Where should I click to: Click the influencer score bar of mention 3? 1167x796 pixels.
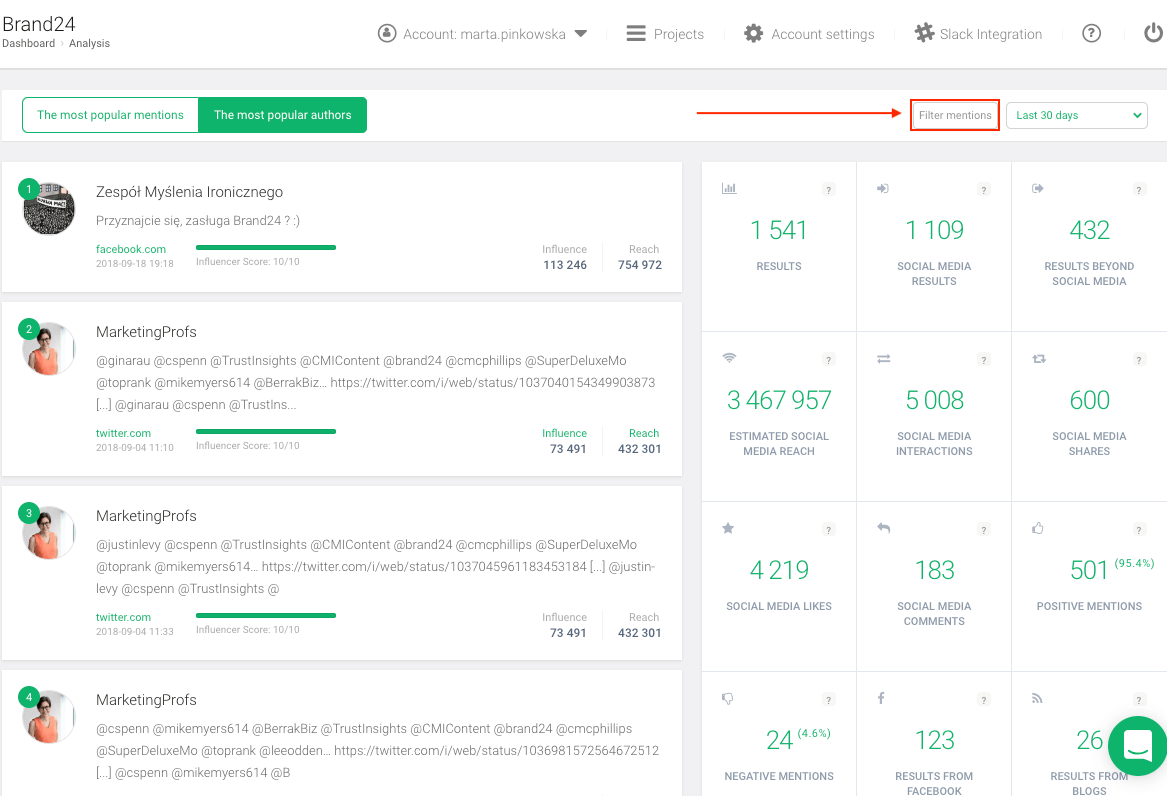pos(266,615)
